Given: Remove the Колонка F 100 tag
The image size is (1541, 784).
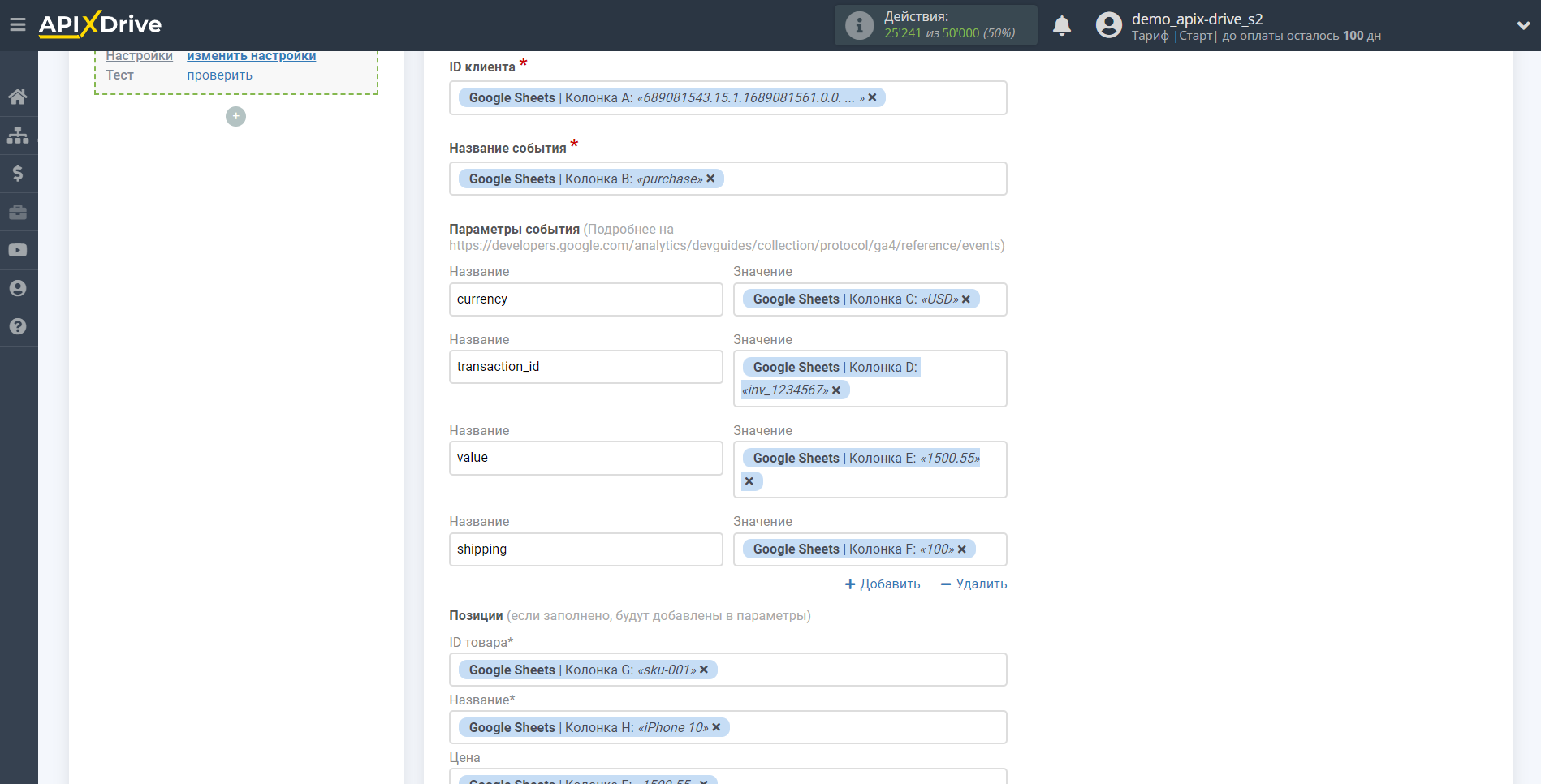Looking at the screenshot, I should coord(962,549).
